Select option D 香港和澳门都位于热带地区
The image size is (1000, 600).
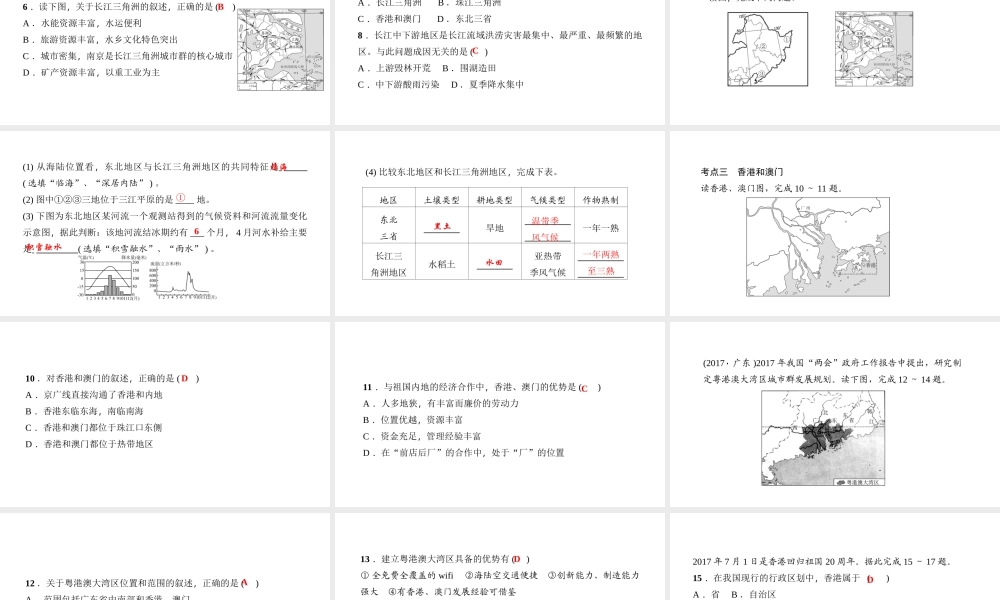click(89, 444)
